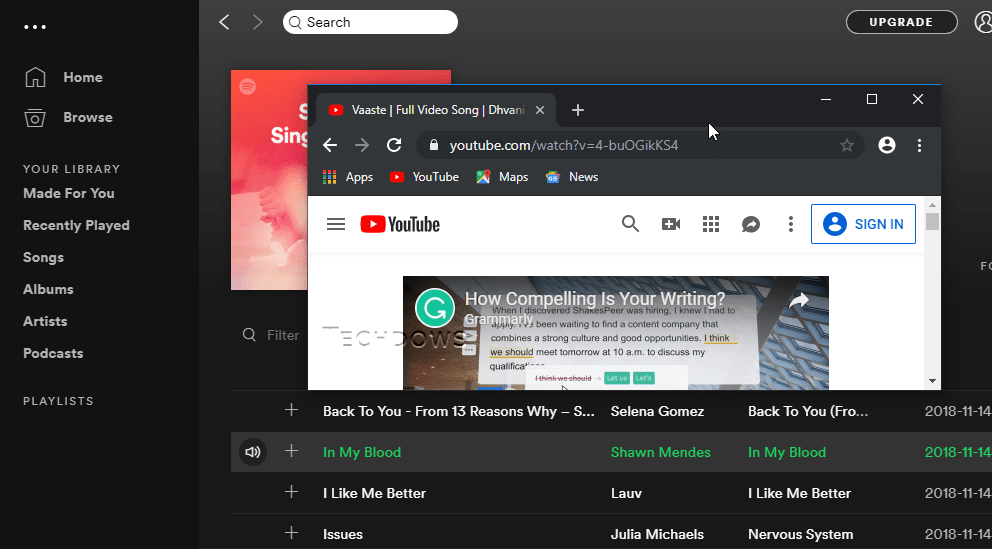
Task: Add In My Blood to library
Action: pos(291,451)
